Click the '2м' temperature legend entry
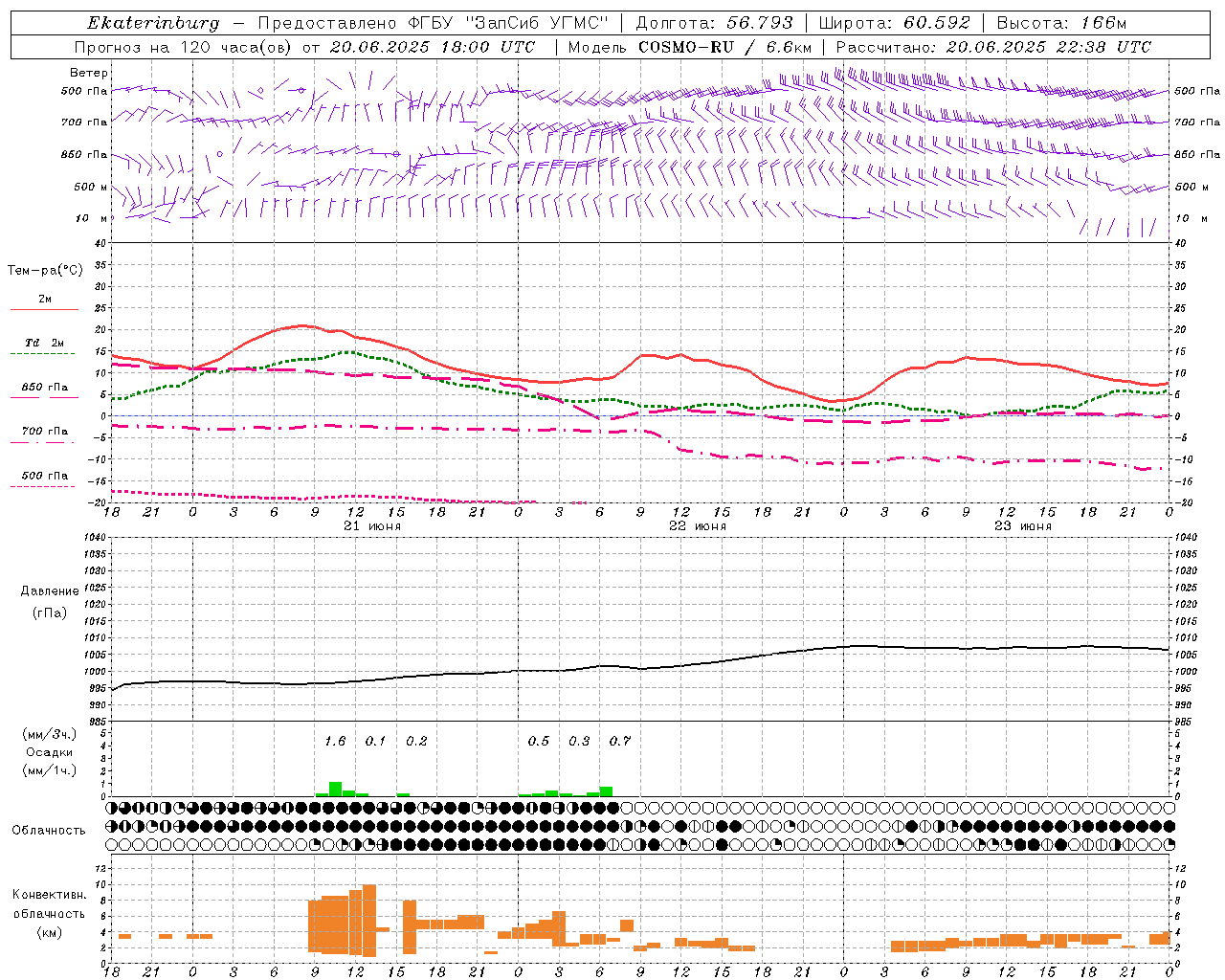Screen dimensions: 1225x980 click(45, 300)
